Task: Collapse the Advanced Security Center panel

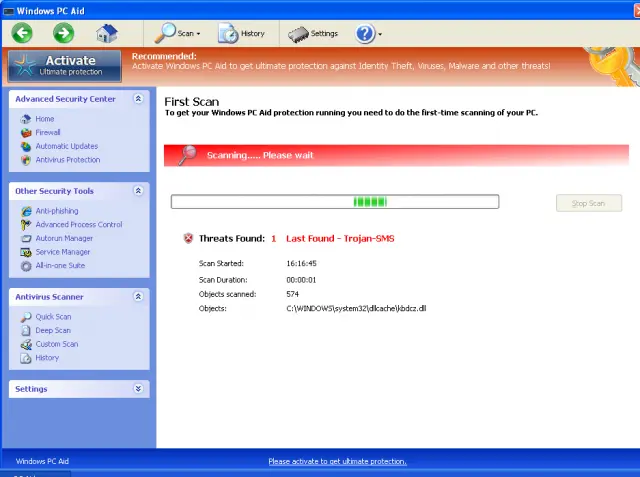Action: pyautogui.click(x=138, y=99)
